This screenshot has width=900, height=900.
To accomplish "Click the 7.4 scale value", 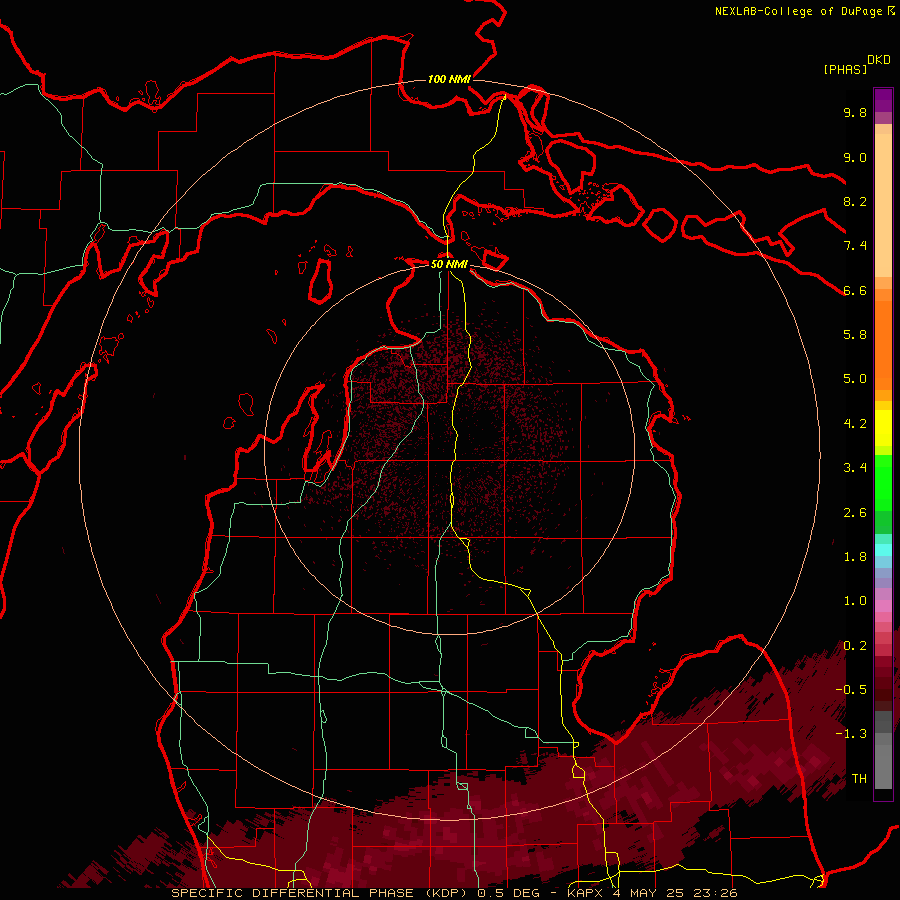I will (x=855, y=246).
